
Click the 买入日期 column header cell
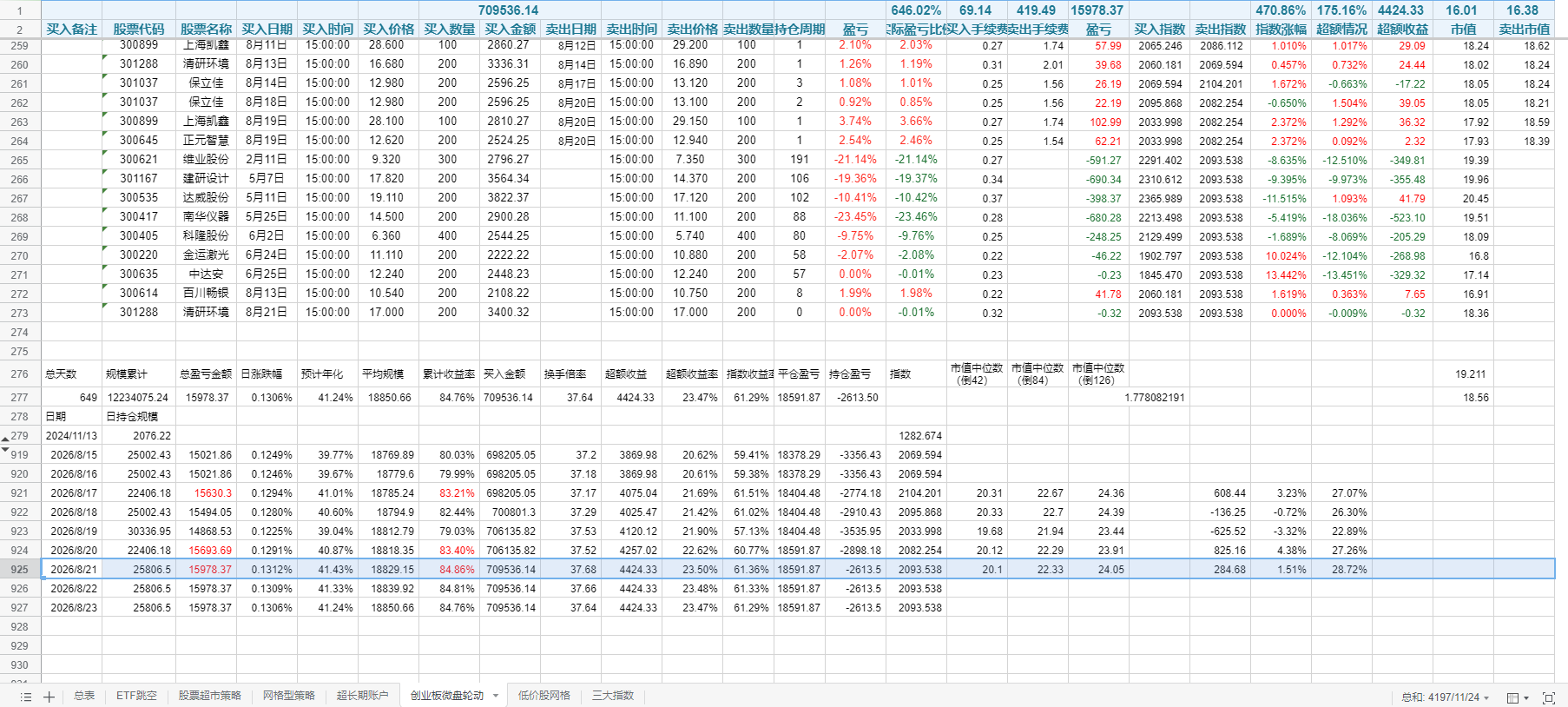click(x=267, y=29)
